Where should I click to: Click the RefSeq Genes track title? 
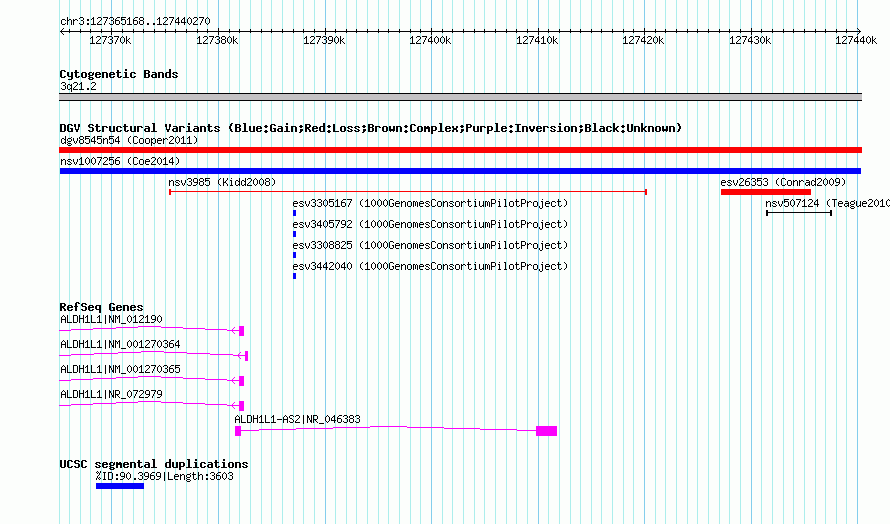102,307
